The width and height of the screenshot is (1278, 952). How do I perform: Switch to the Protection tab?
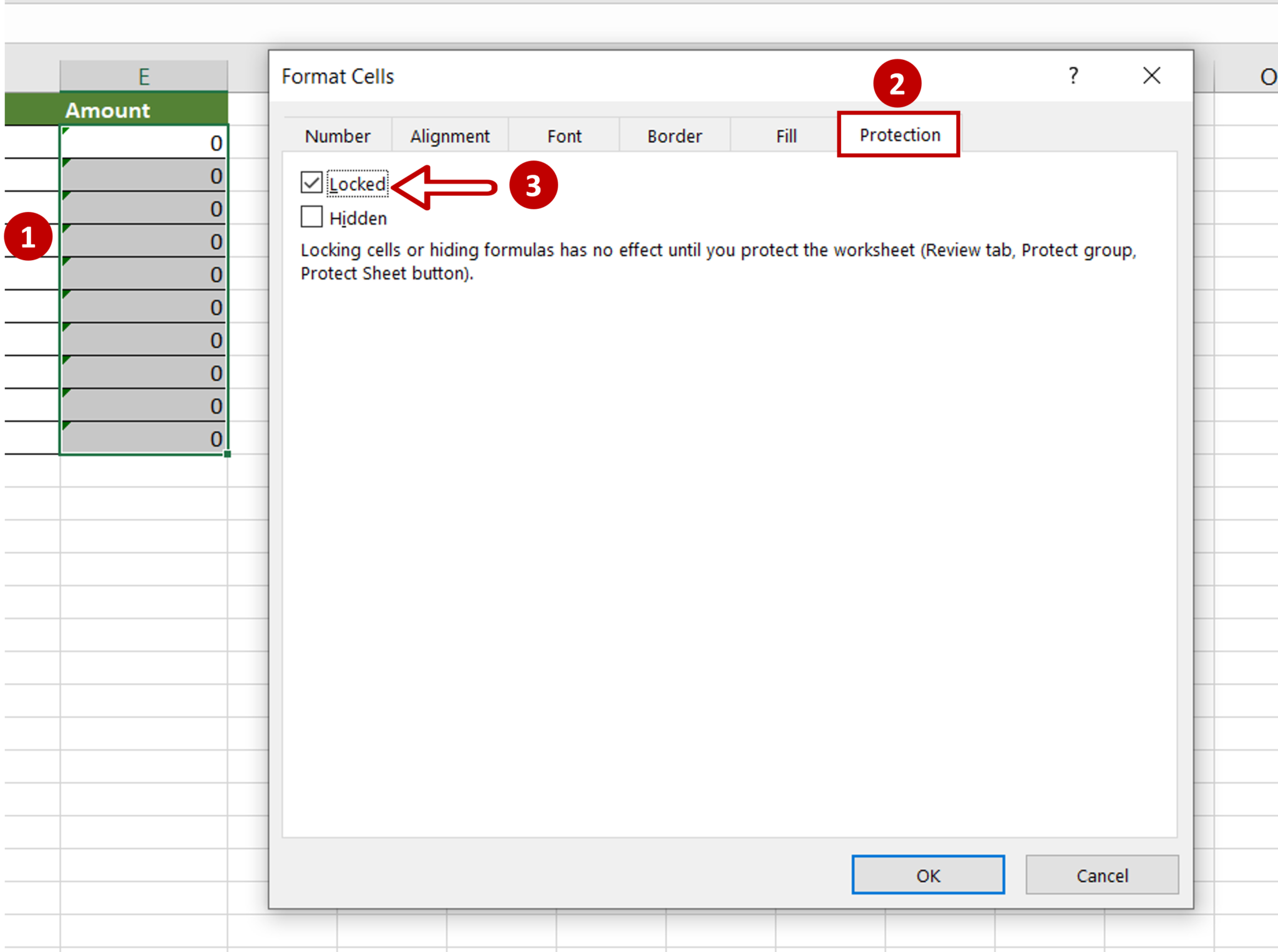(x=899, y=135)
